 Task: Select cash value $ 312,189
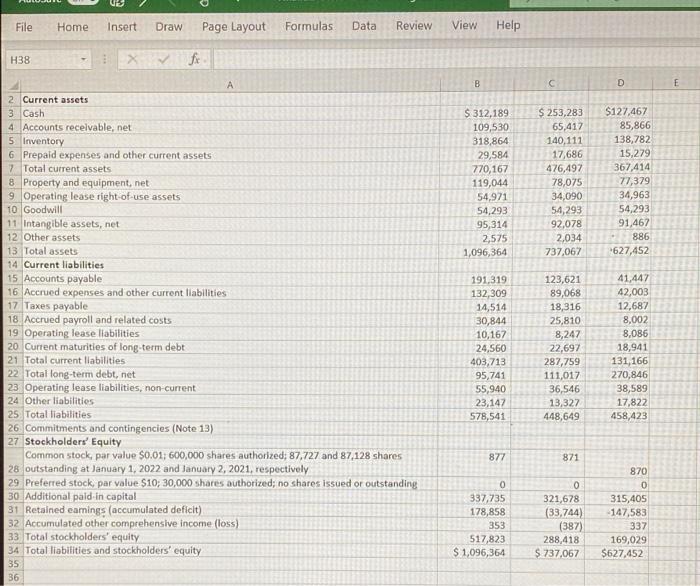(477, 113)
